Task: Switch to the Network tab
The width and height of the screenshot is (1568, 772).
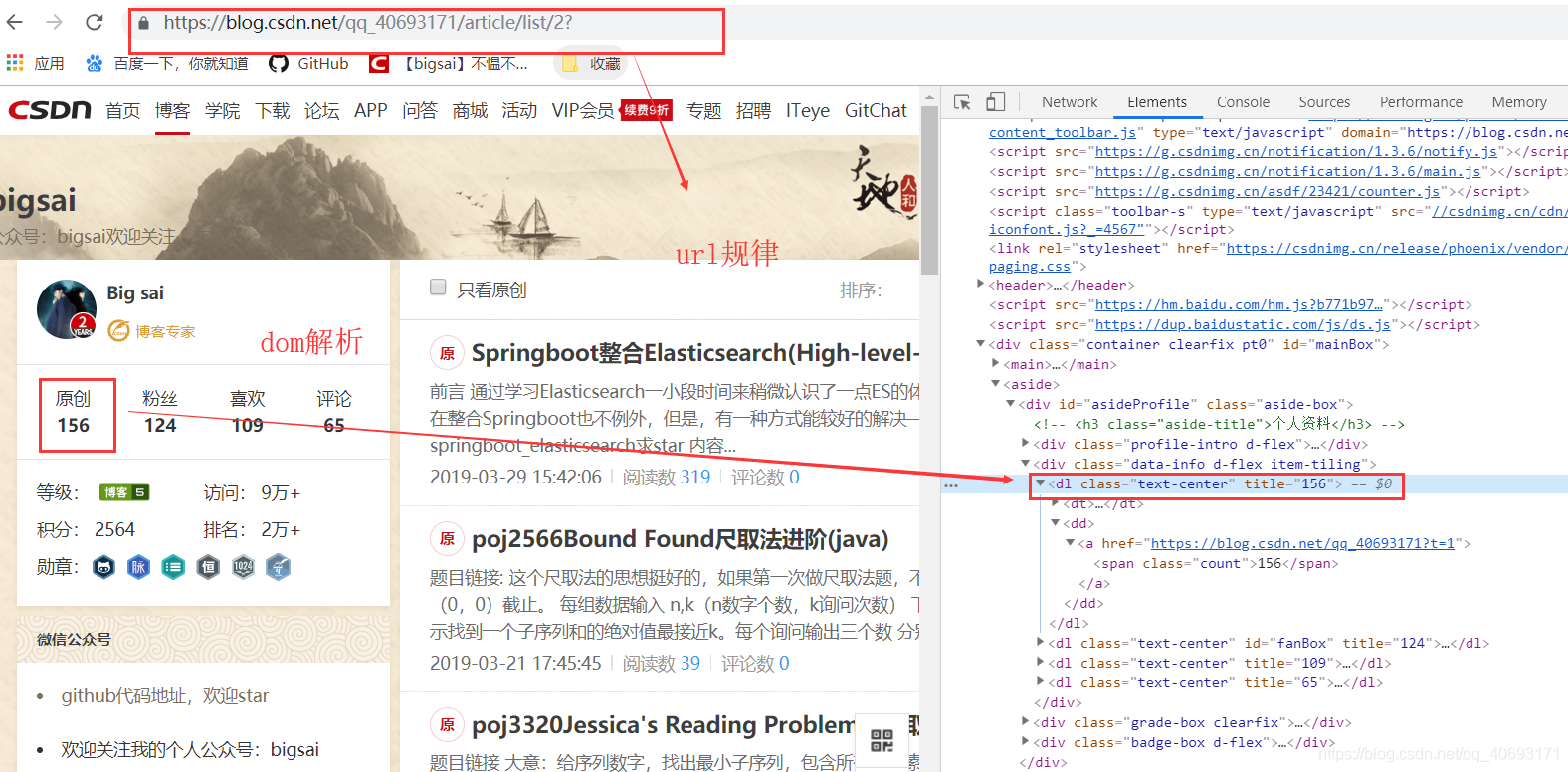Action: 1070,101
